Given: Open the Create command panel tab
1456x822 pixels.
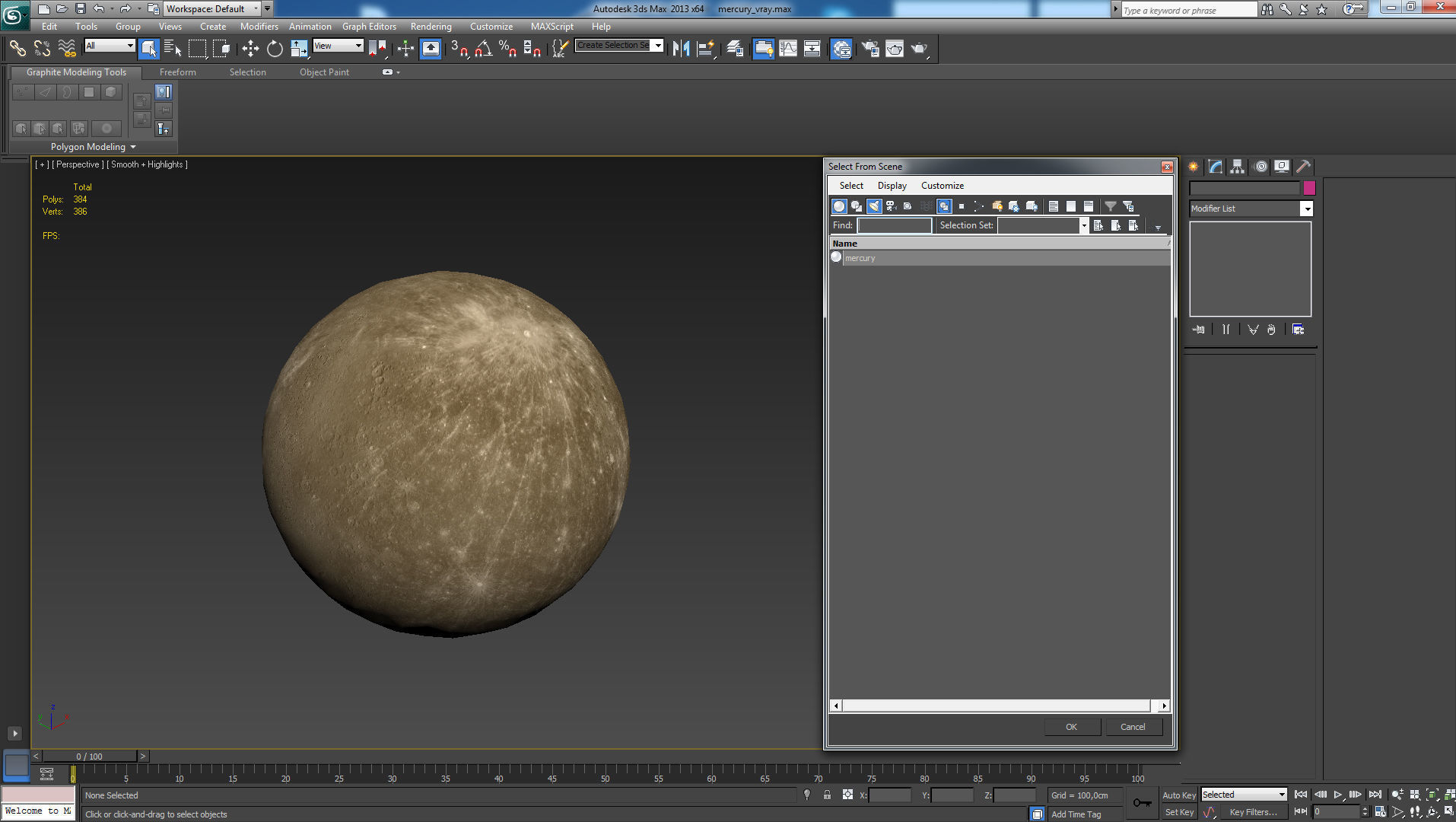Looking at the screenshot, I should click(1194, 167).
